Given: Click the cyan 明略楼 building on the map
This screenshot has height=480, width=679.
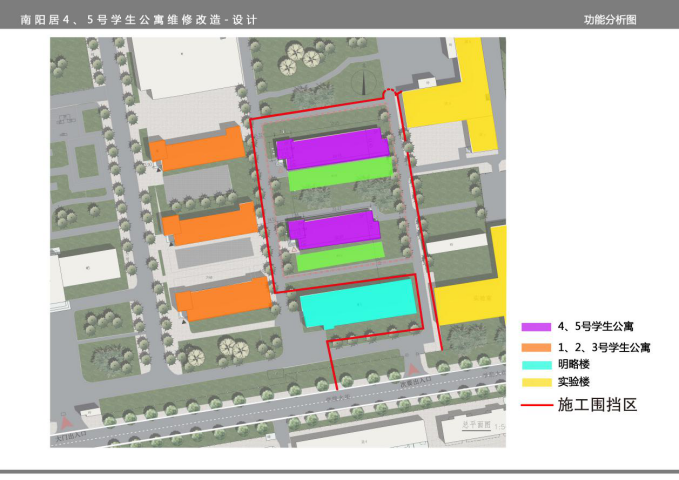Looking at the screenshot, I should (358, 304).
